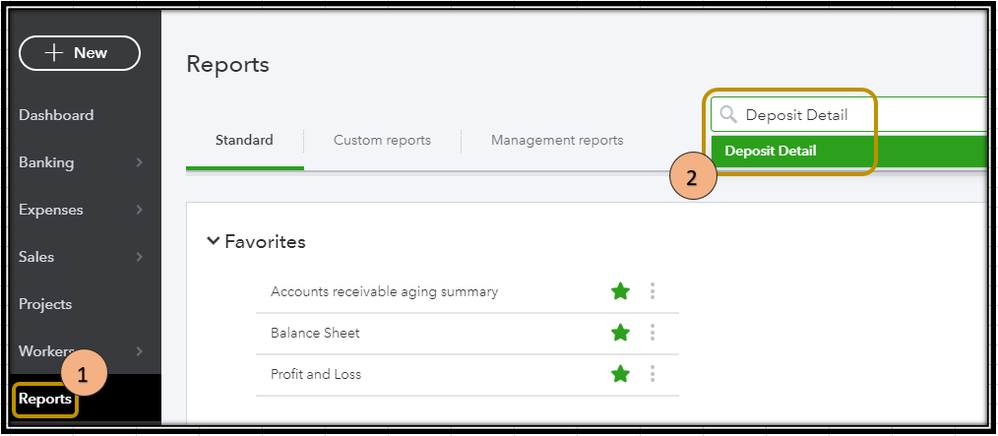Toggle favorite star for Accounts receivable aging summary
This screenshot has width=998, height=436.
pos(620,292)
